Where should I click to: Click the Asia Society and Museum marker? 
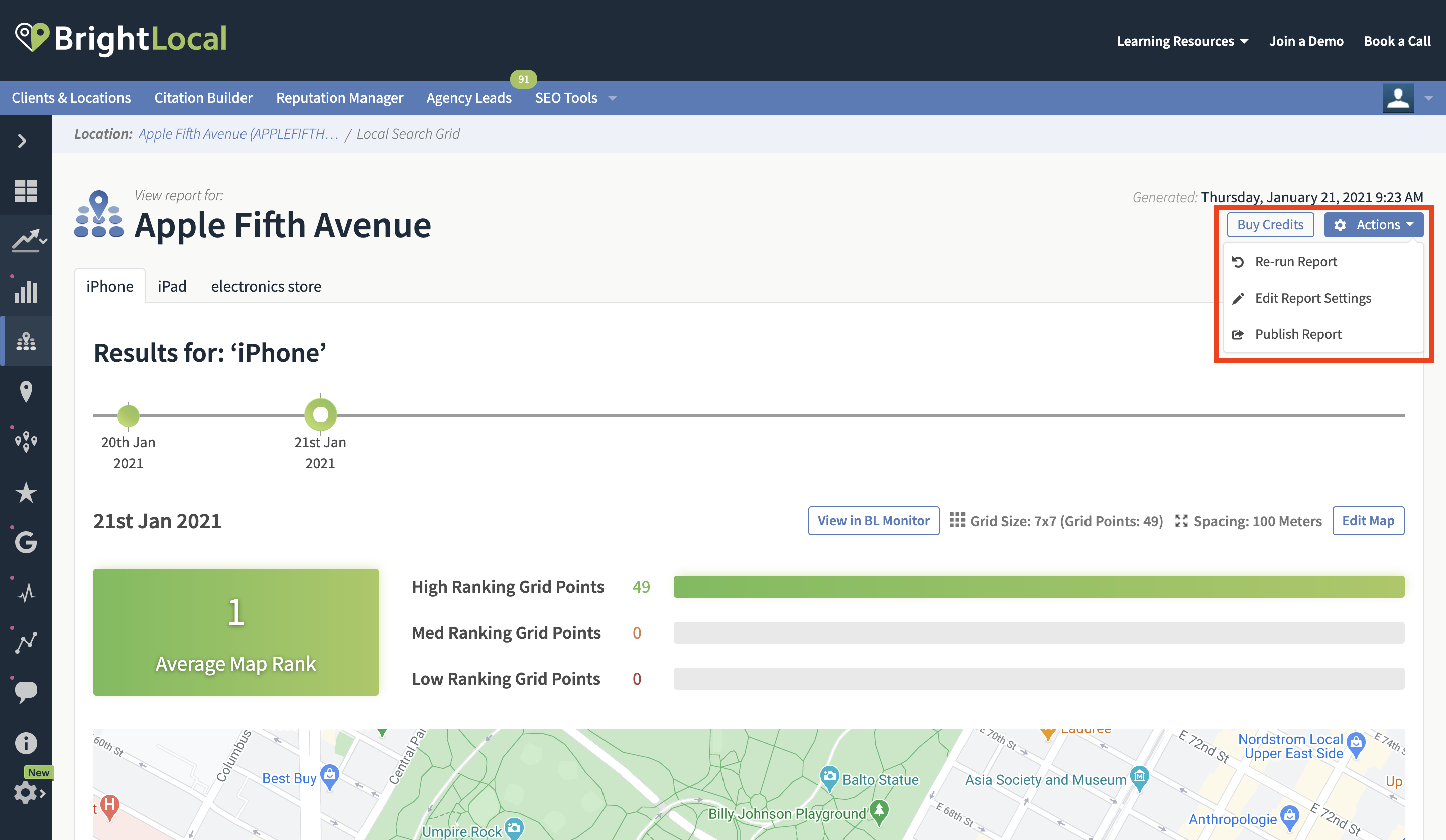click(x=1139, y=778)
